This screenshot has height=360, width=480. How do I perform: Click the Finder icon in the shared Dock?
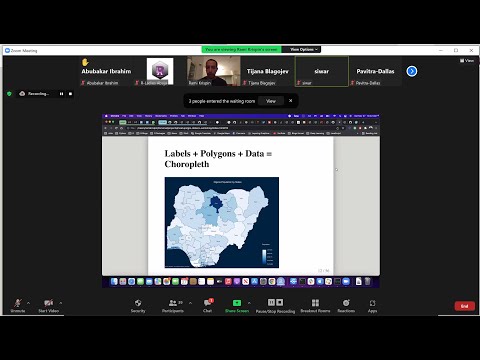[114, 281]
